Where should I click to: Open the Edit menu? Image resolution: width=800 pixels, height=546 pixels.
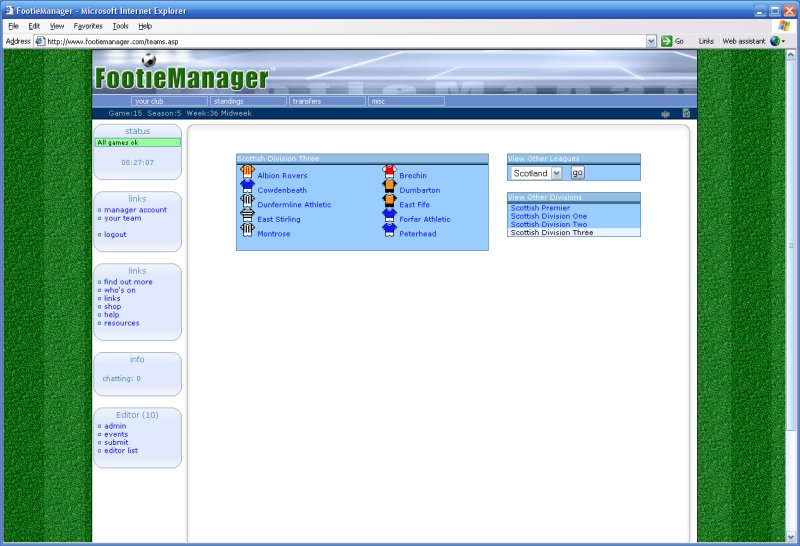(x=34, y=26)
